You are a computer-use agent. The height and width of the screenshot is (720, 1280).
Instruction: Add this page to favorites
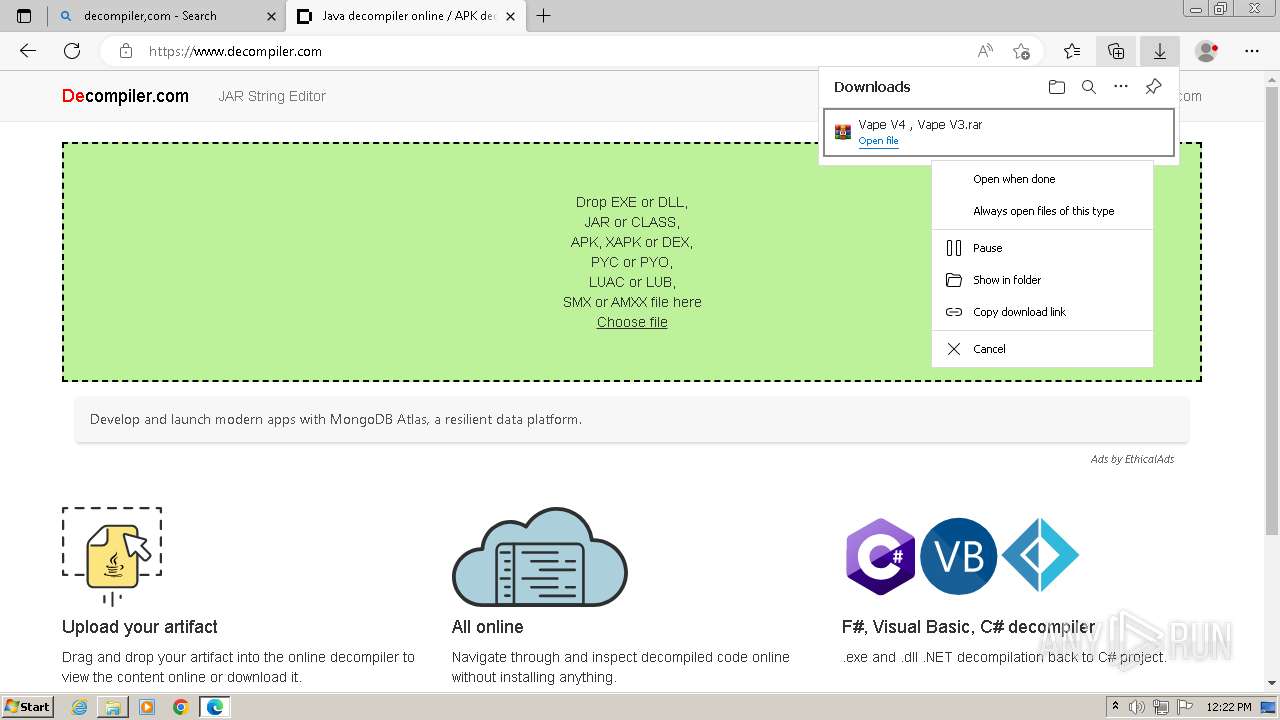pos(1021,51)
